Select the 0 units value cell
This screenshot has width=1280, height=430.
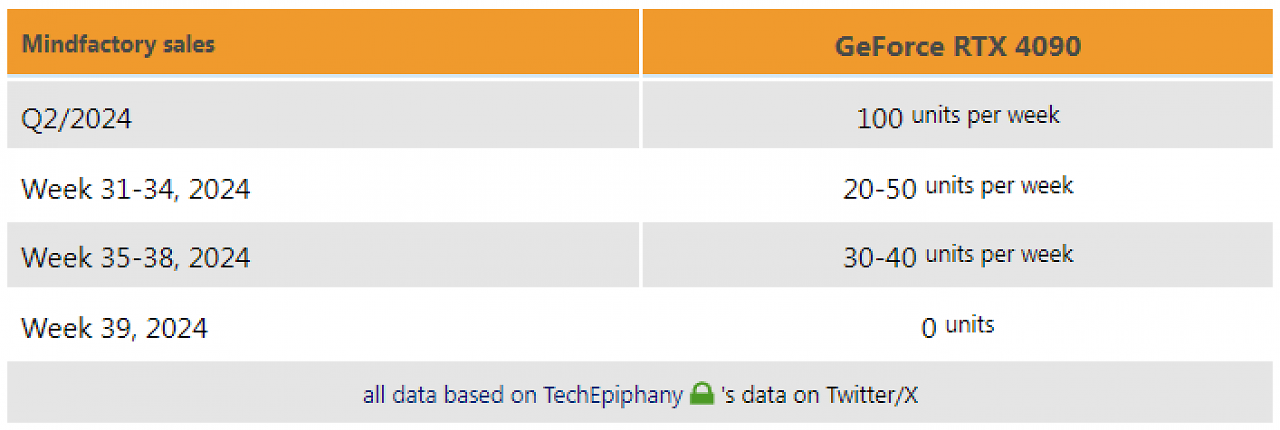tap(958, 327)
